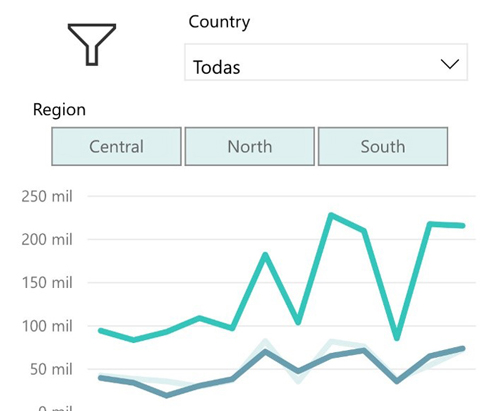Expand the Country dropdown chevron arrow

[x=450, y=64]
